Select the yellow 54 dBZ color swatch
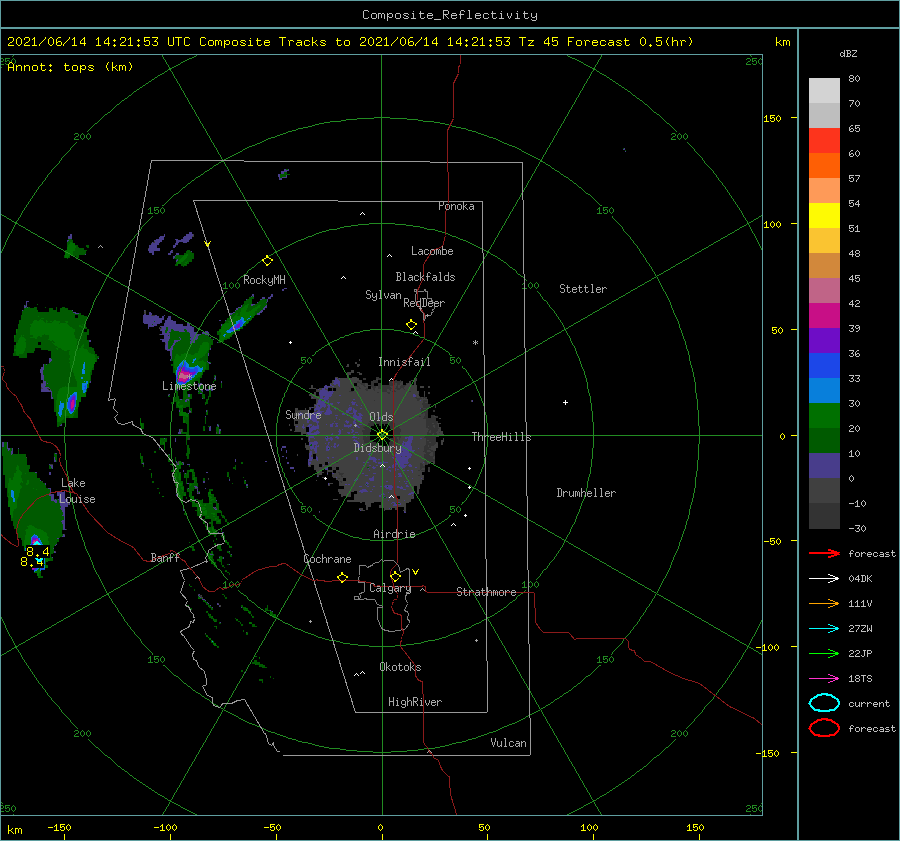 [x=824, y=215]
